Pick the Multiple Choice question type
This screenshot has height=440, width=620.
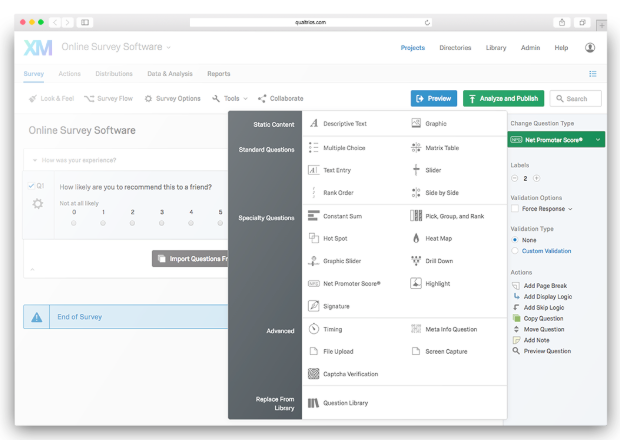pyautogui.click(x=337, y=148)
